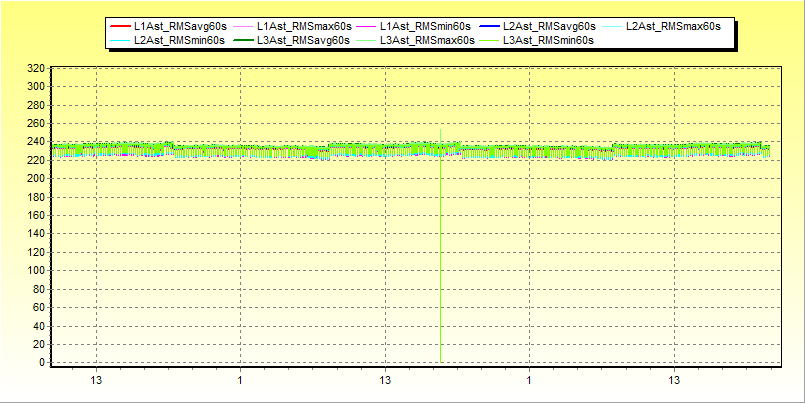The height and width of the screenshot is (403, 805).
Task: Click the magenta L1Ast_RMSmin60s line swatch
Action: pos(365,25)
